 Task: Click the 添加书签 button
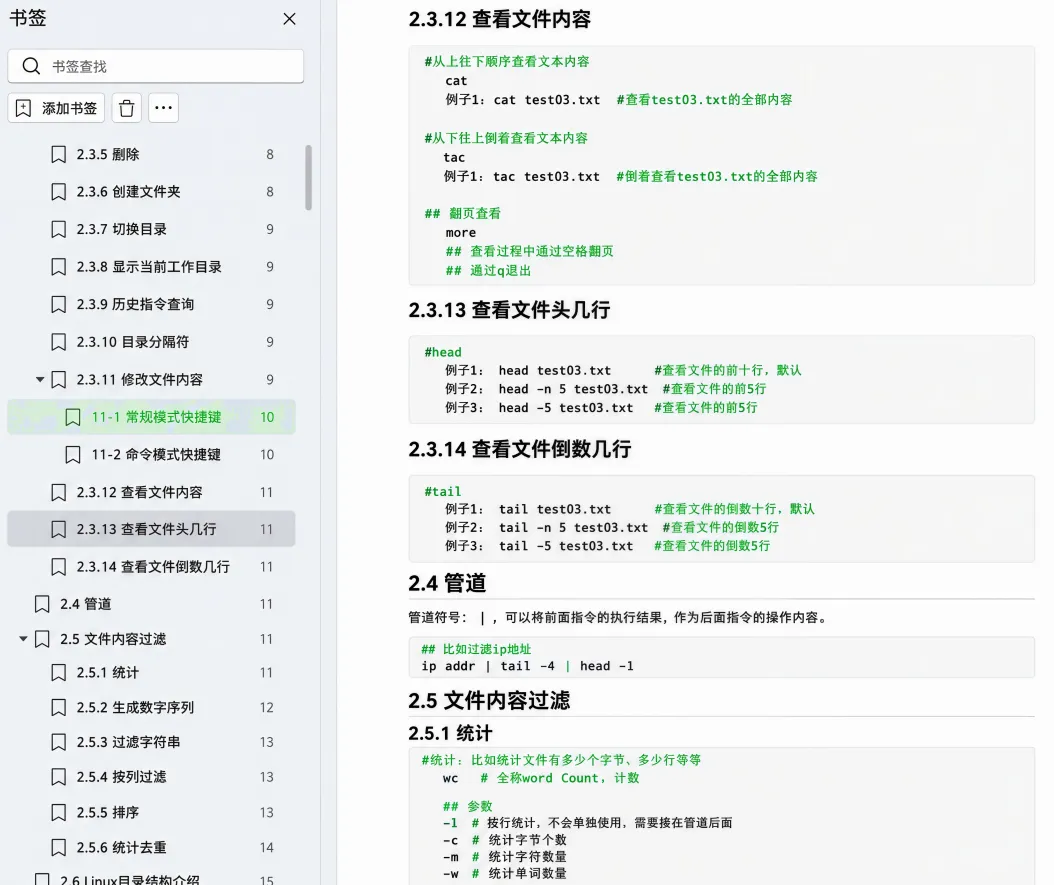tap(56, 108)
